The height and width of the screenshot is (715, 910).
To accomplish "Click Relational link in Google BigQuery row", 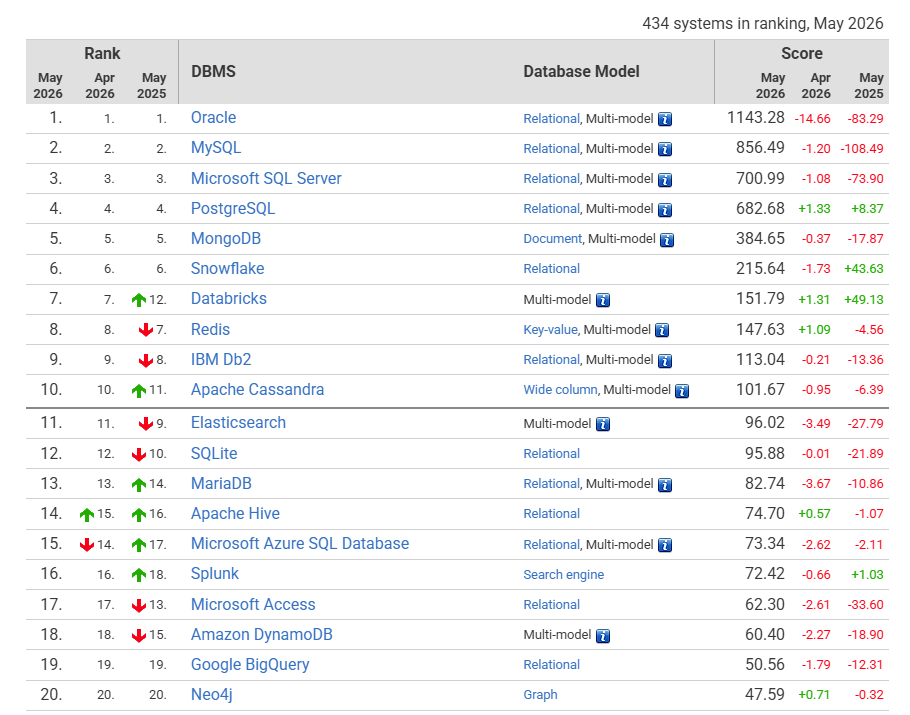I will point(552,665).
